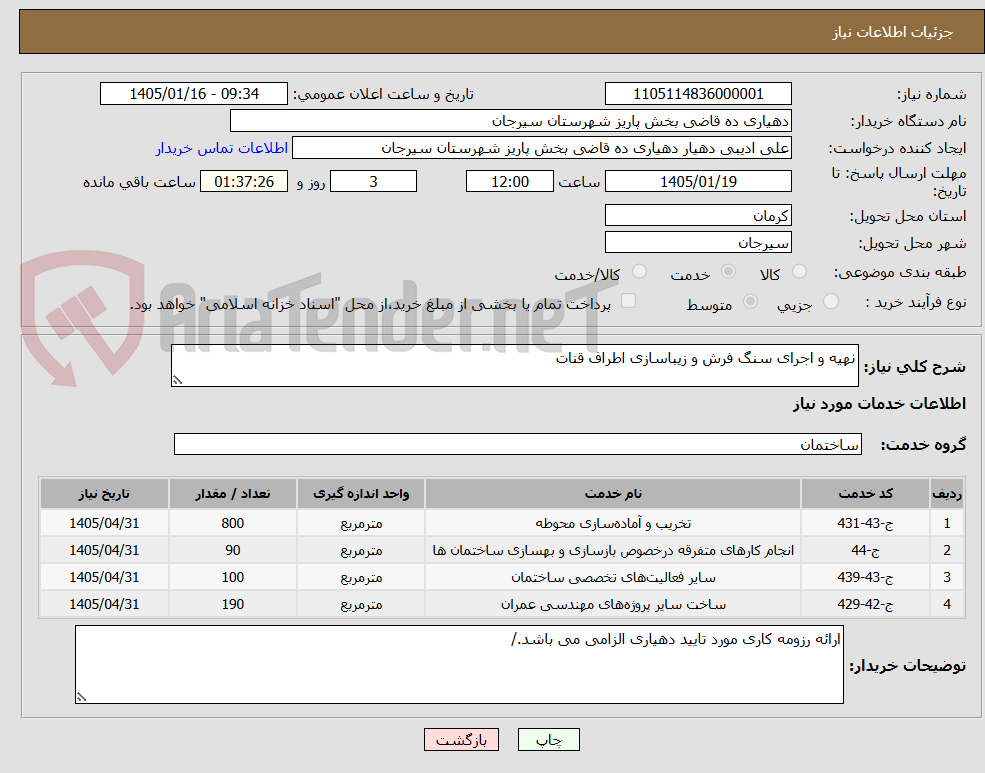Click service code ج-44
Viewport: 985px width, 773px height.
(x=865, y=550)
